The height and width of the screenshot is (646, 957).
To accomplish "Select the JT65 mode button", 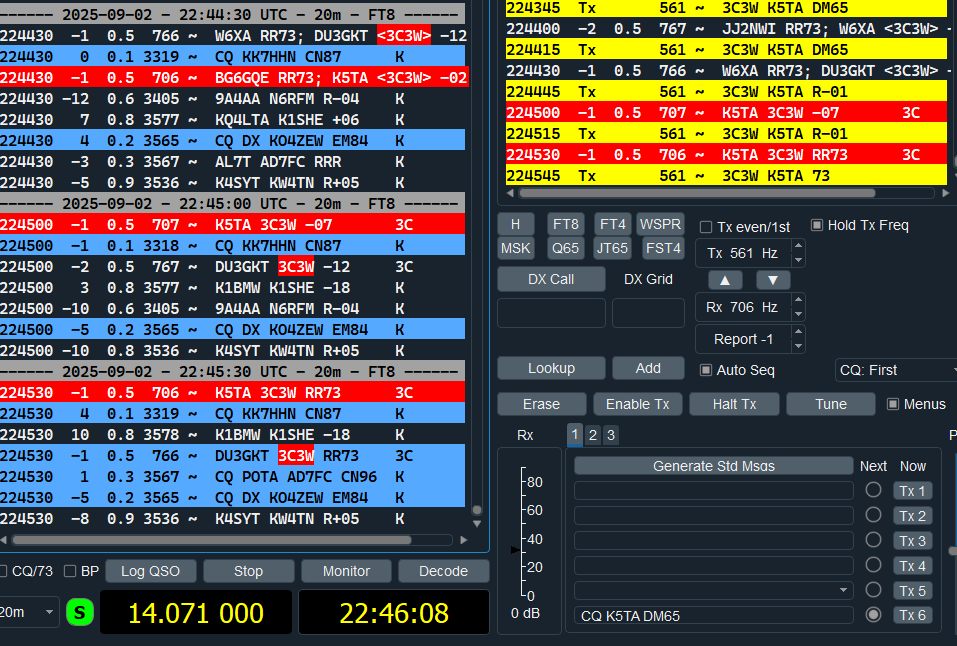I will 612,249.
